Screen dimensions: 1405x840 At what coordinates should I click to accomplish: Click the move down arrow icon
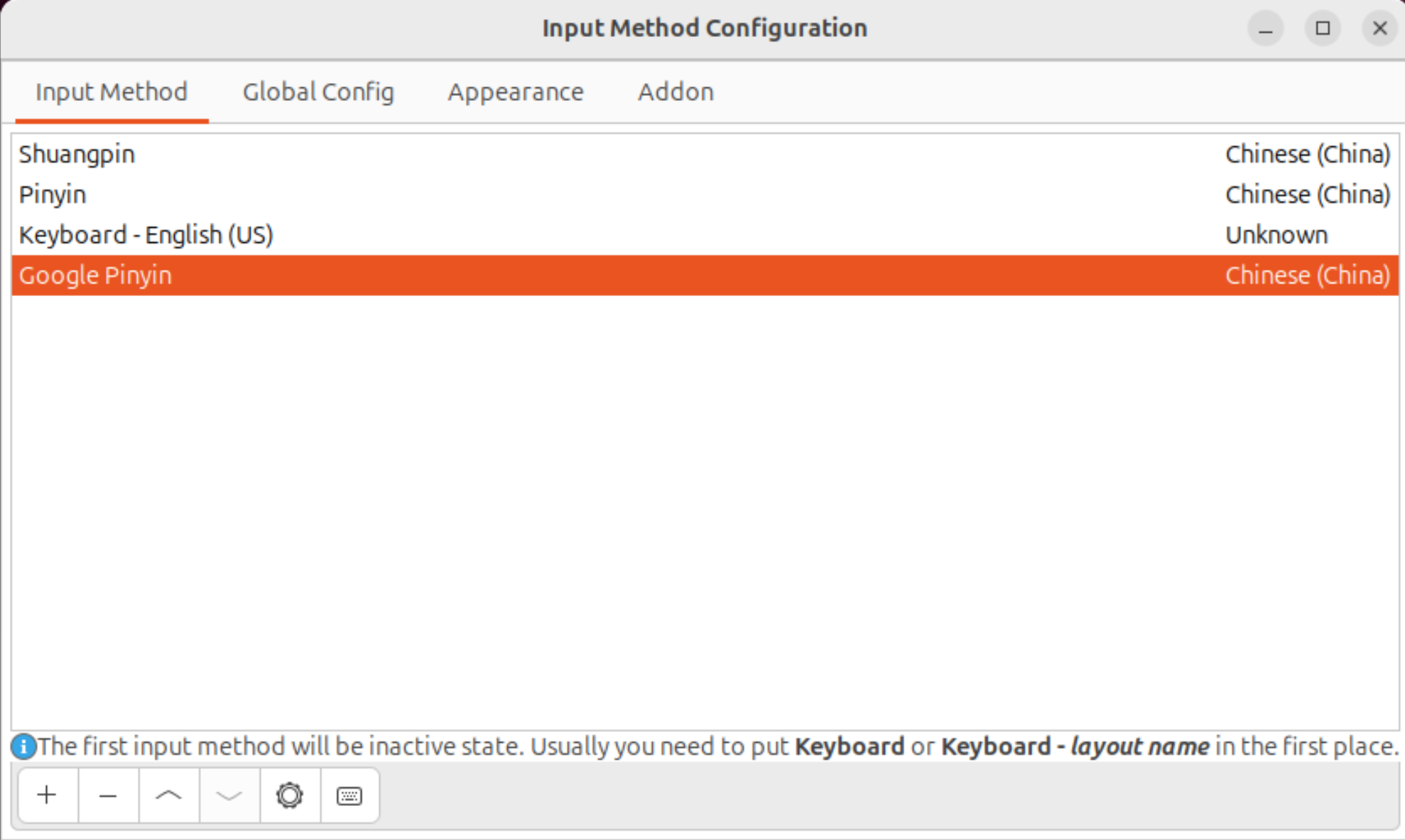[229, 795]
